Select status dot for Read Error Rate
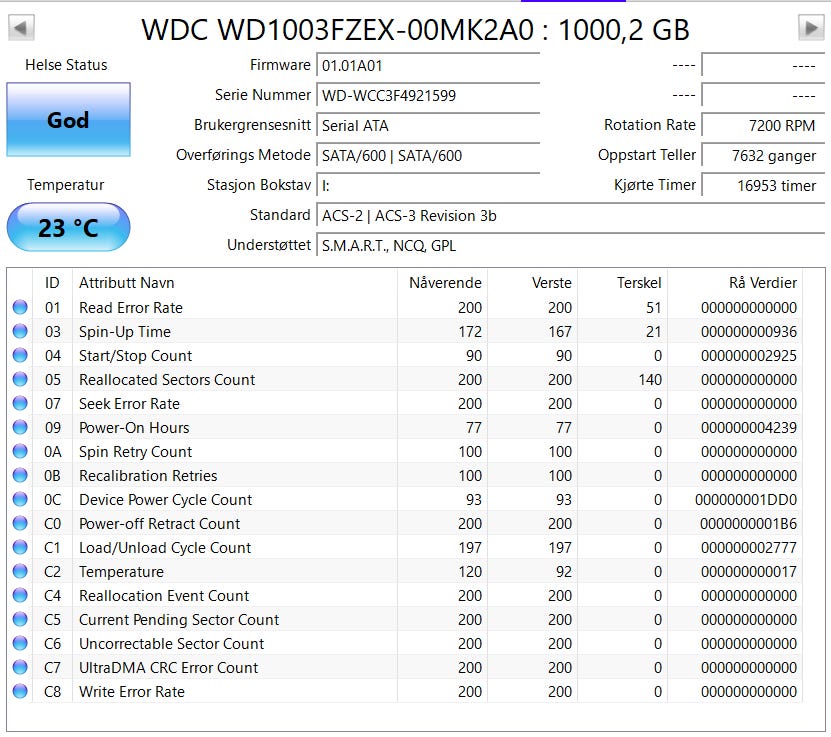The image size is (831, 737). [x=20, y=307]
